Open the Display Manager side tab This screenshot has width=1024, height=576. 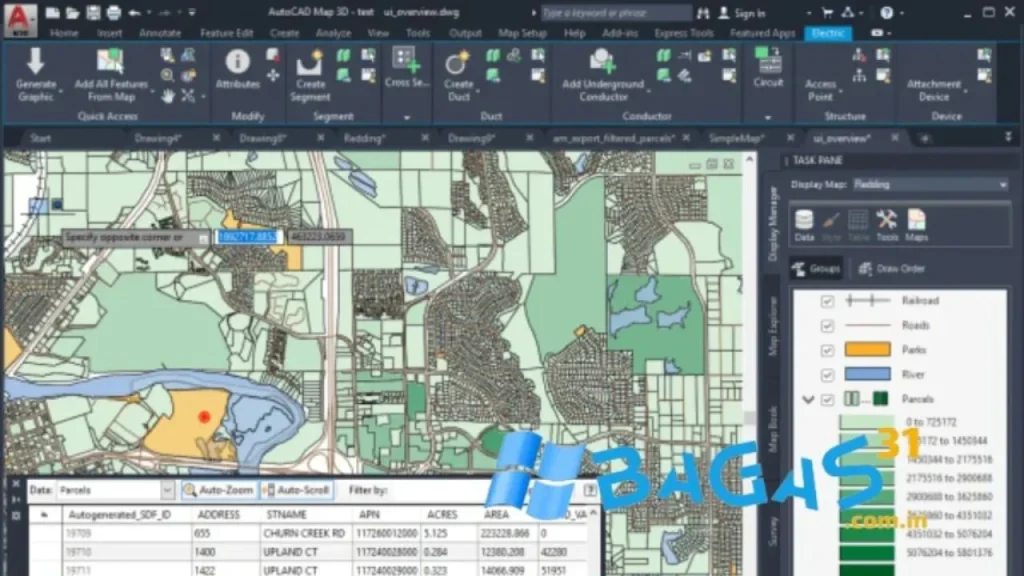coord(773,223)
